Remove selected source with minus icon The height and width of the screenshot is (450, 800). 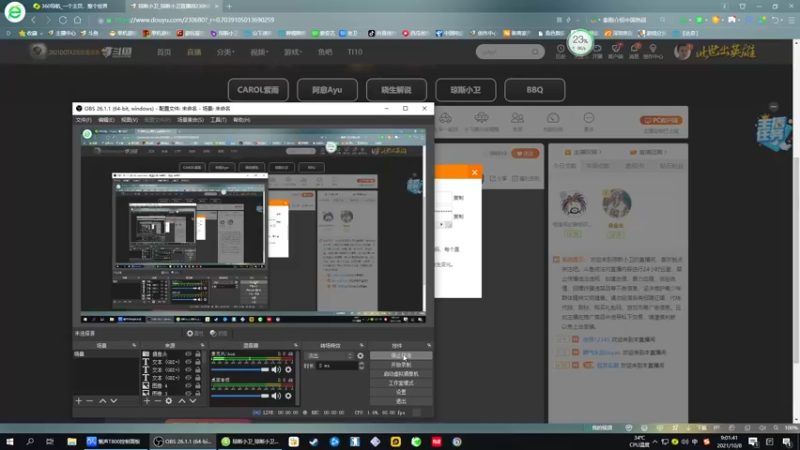[x=158, y=401]
